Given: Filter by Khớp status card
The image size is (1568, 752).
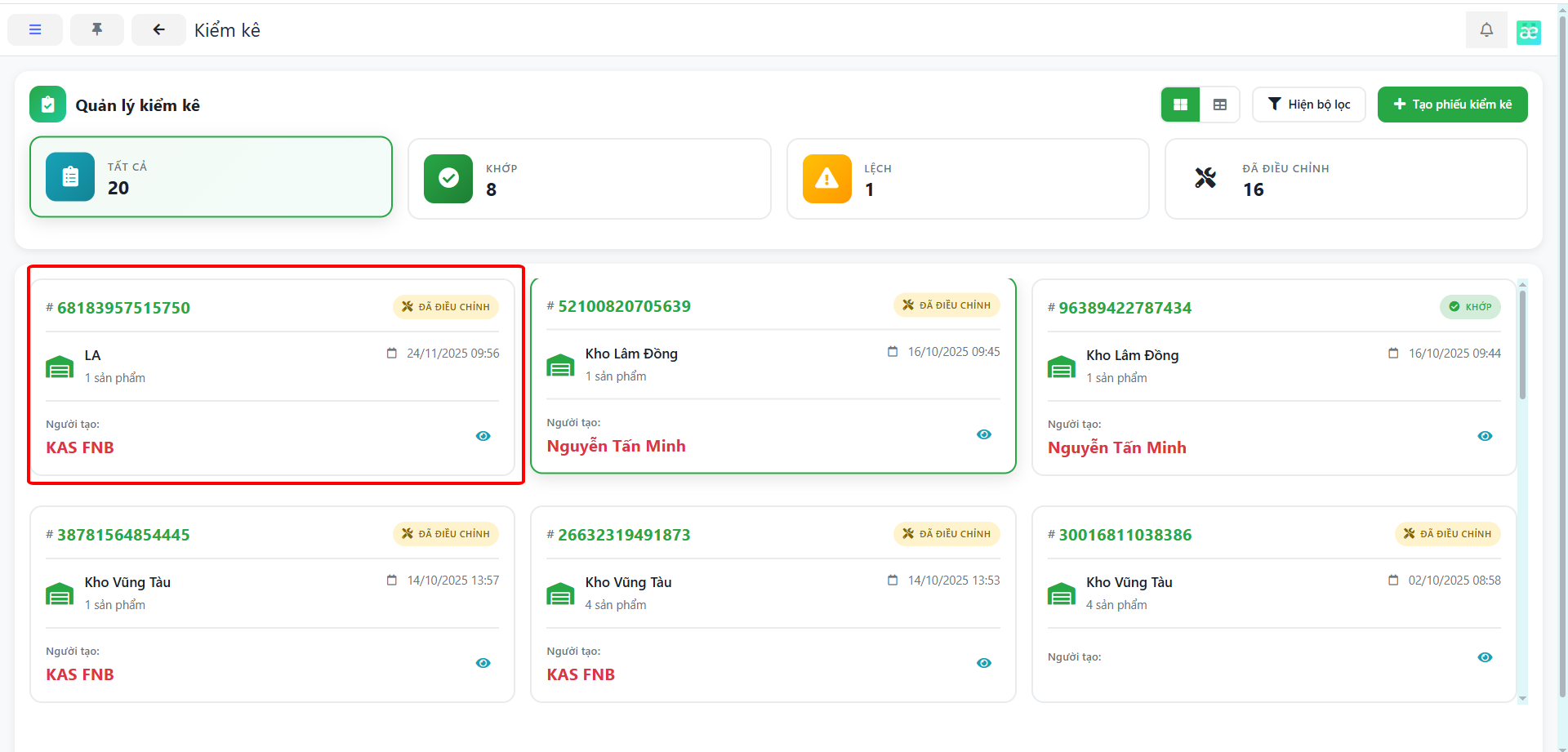Looking at the screenshot, I should pos(589,179).
